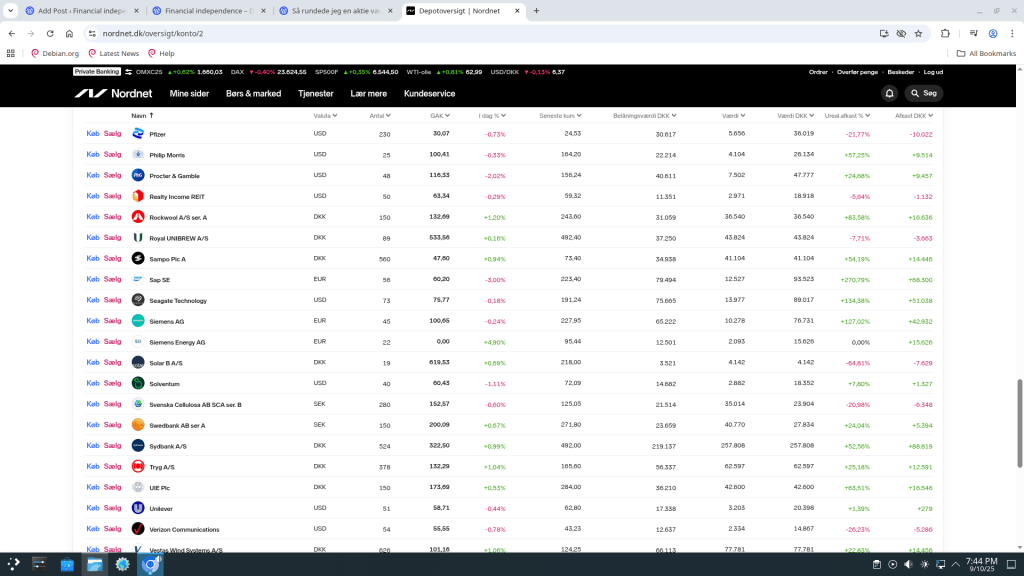The image size is (1024, 576).
Task: Open the notifications bell
Action: 889,93
